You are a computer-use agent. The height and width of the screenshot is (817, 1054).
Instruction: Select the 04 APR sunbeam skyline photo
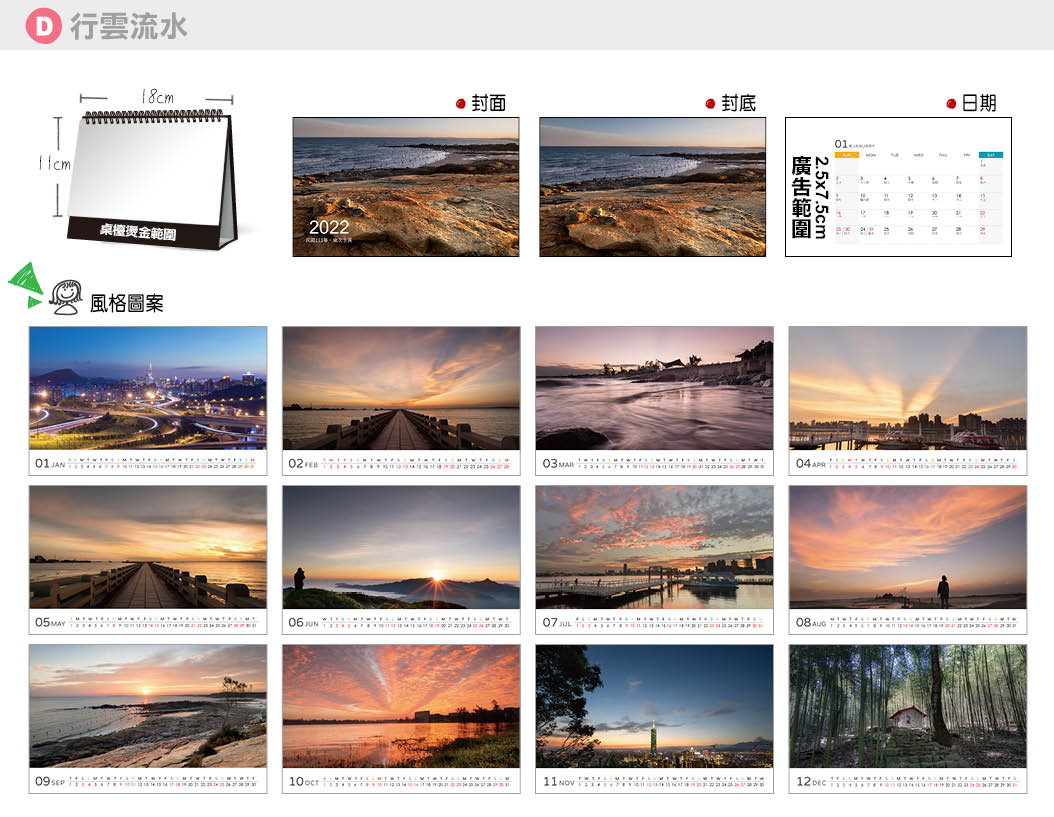pyautogui.click(x=907, y=388)
